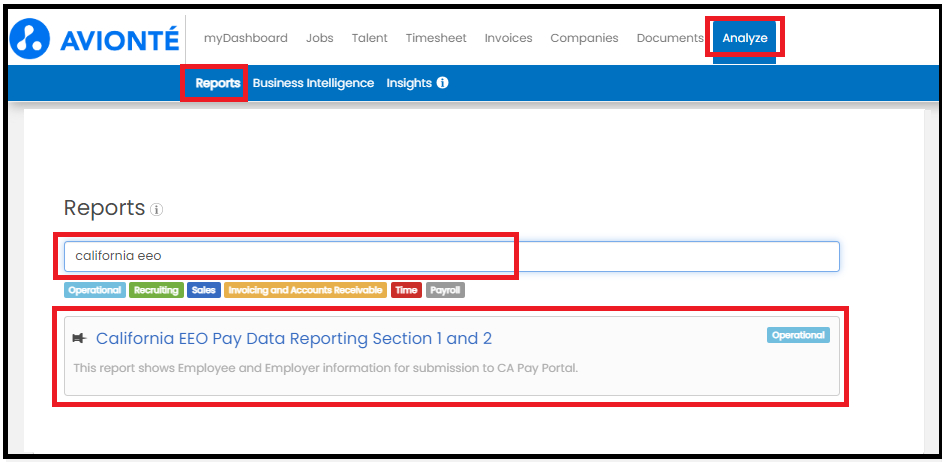Filter reports by the Recruiting tag
Screen dimensions: 946x462
pos(156,290)
